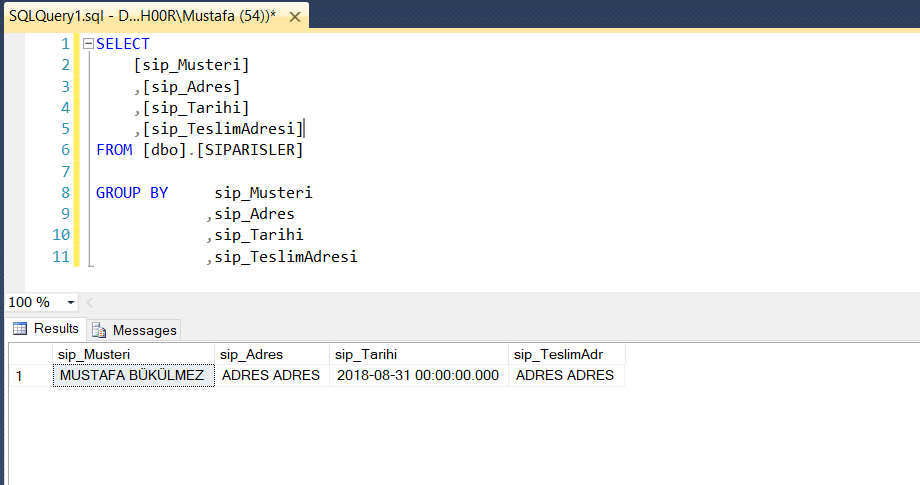Select the 2018-08-31 date cell
920x485 pixels.
point(418,376)
